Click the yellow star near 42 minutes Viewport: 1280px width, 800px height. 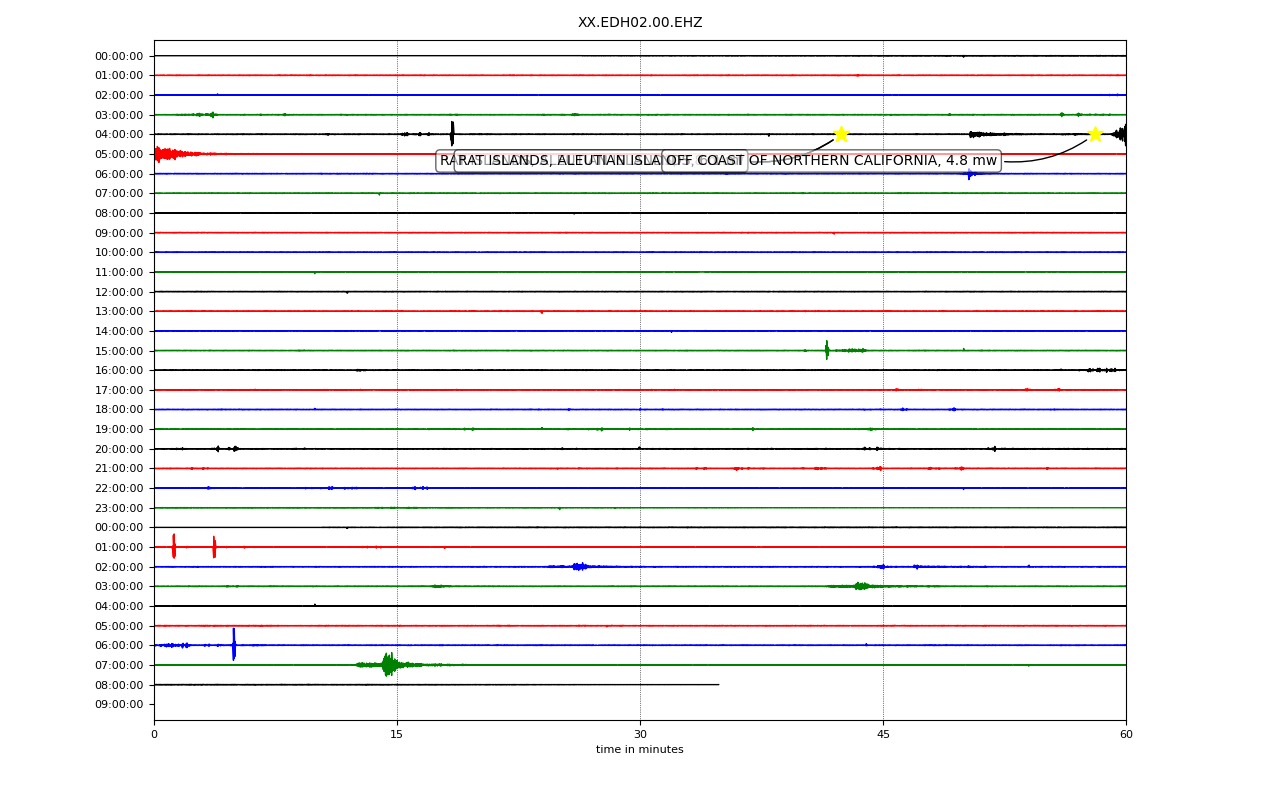click(841, 134)
